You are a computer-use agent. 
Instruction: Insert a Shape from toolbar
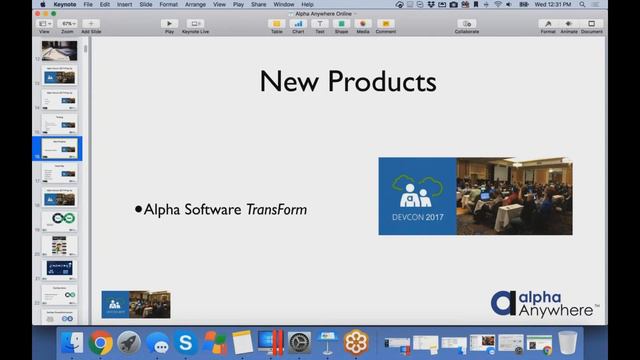[x=342, y=24]
